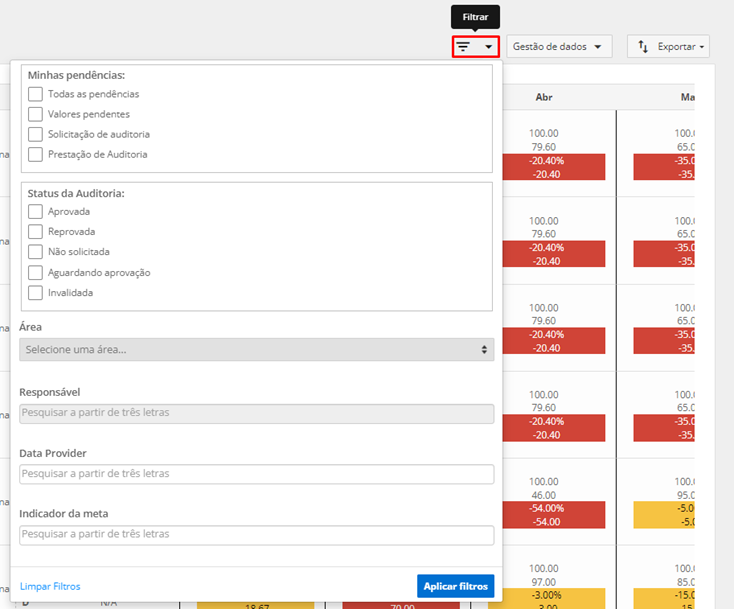Click the Limpar Filtros link

tap(50, 586)
